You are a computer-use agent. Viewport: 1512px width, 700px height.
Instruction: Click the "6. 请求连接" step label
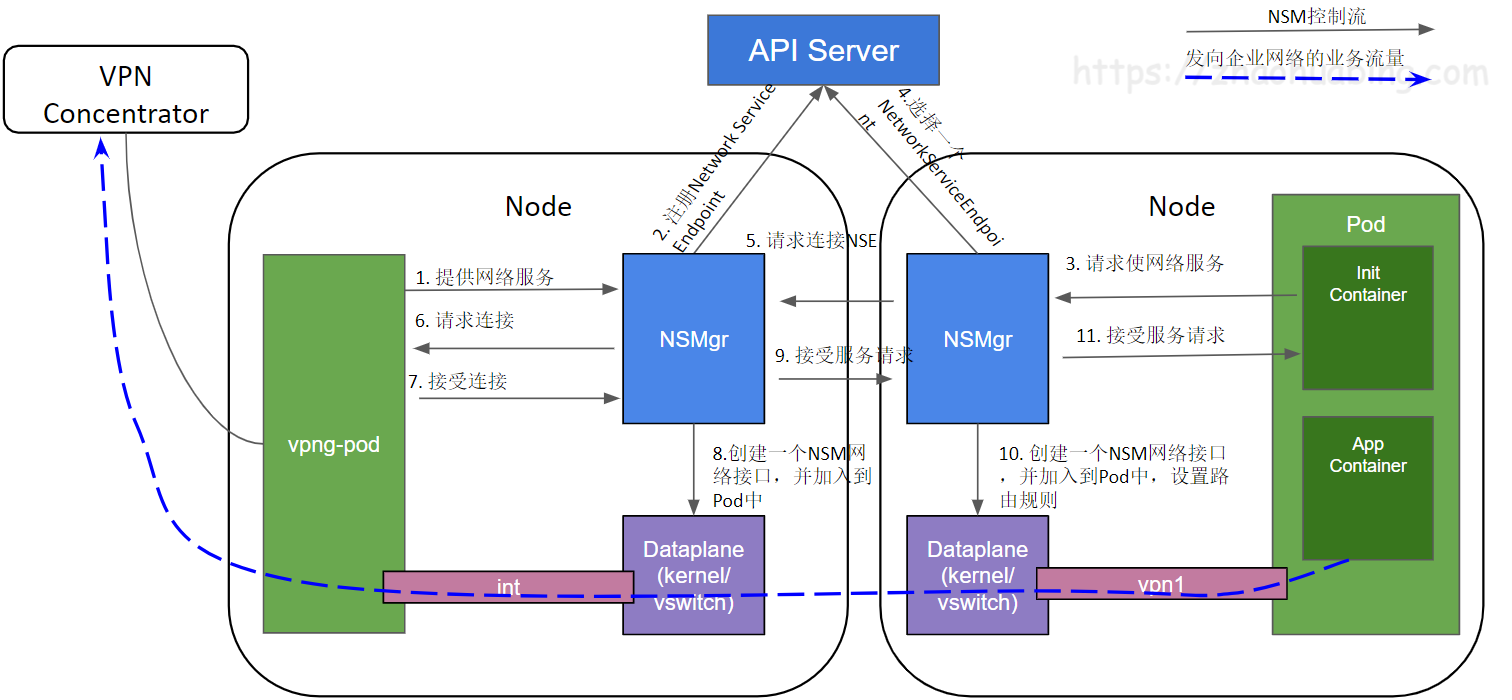(465, 321)
